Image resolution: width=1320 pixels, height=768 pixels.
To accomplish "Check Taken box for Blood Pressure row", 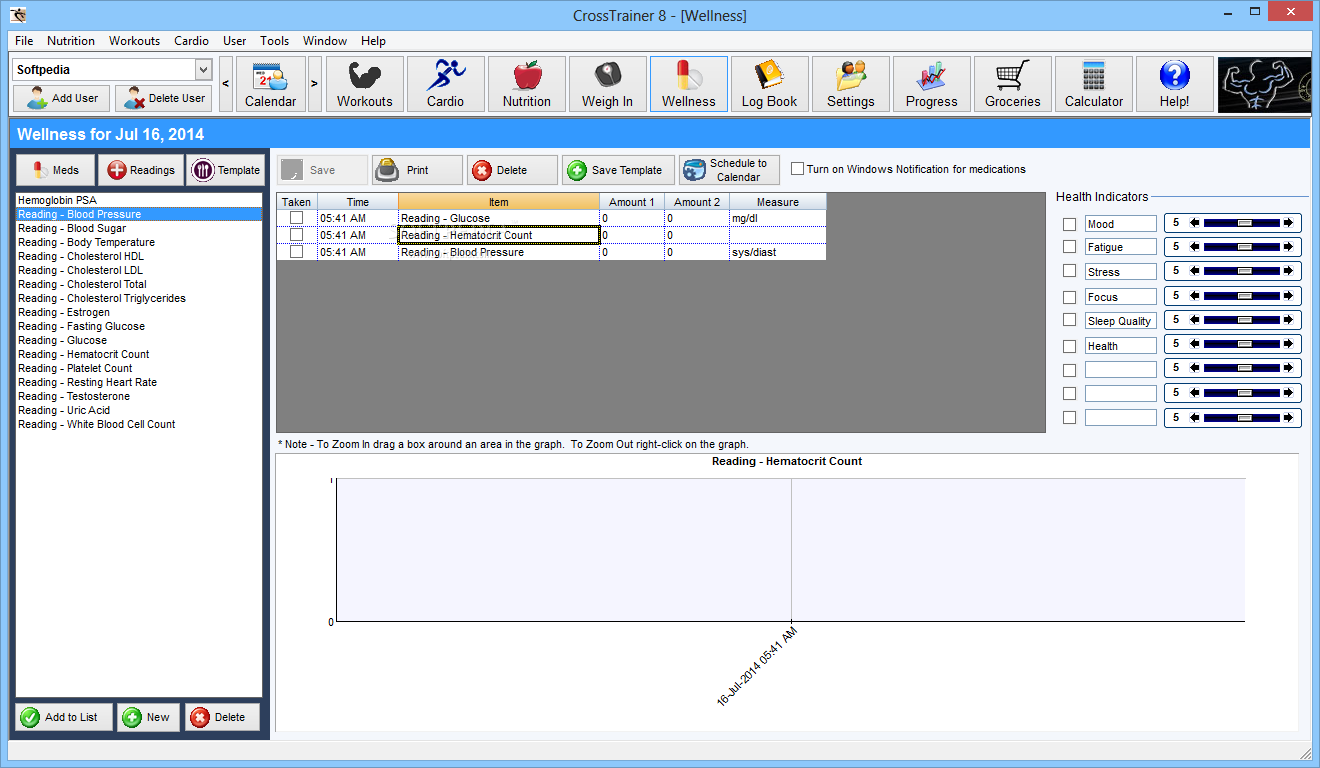I will click(x=297, y=252).
